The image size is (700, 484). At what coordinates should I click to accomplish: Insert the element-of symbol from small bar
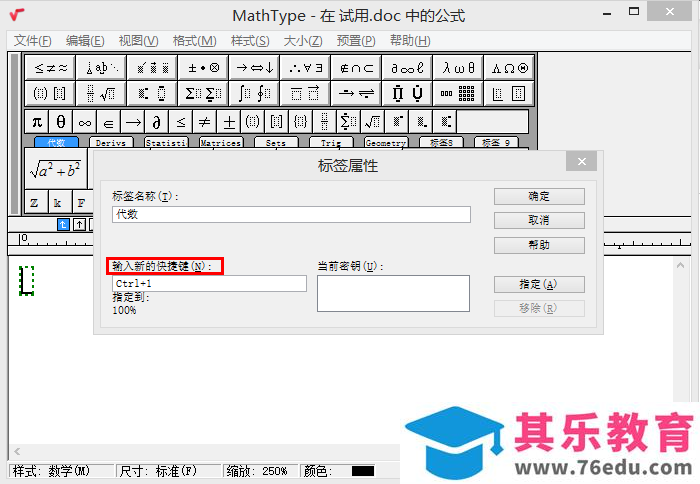[x=108, y=121]
